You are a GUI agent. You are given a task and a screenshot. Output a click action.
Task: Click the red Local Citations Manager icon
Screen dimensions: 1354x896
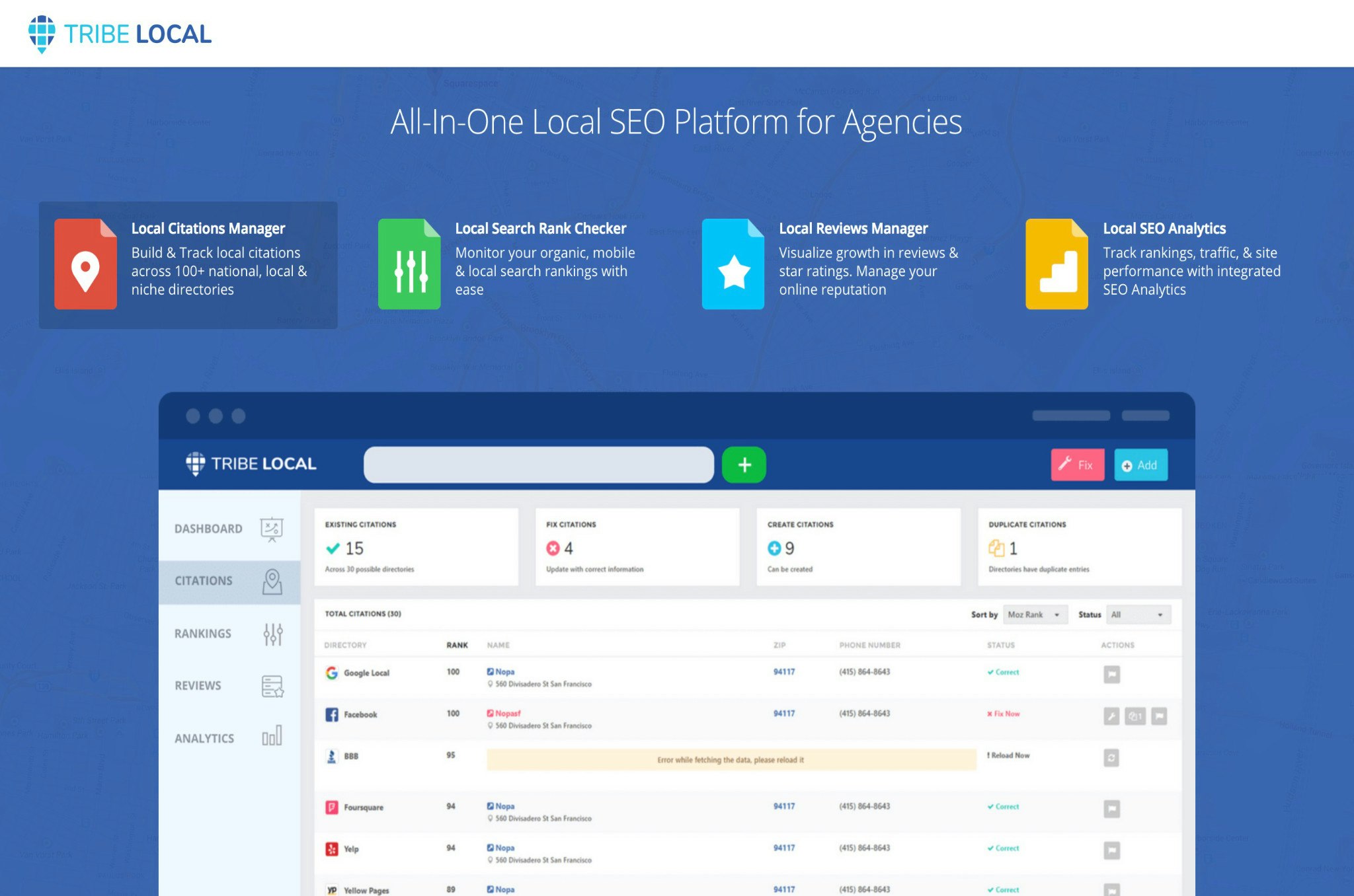(x=85, y=264)
